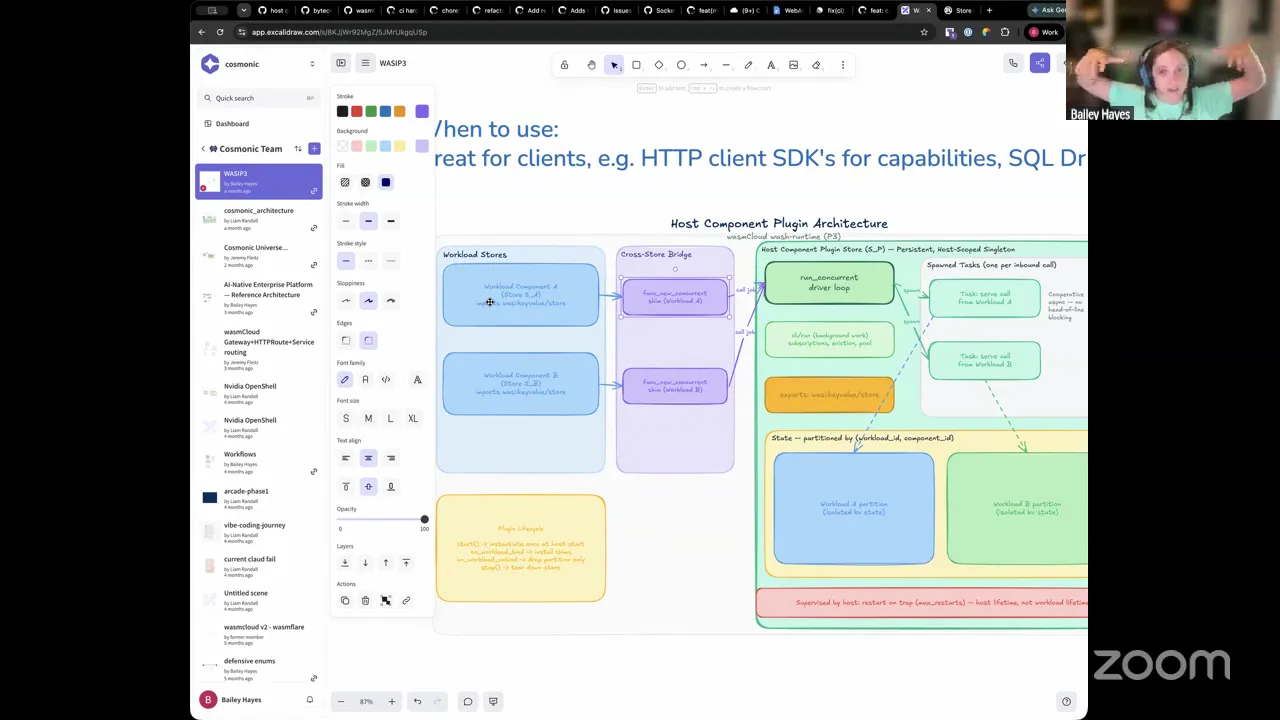Zoom in the canvas
The height and width of the screenshot is (720, 1280).
[x=392, y=702]
